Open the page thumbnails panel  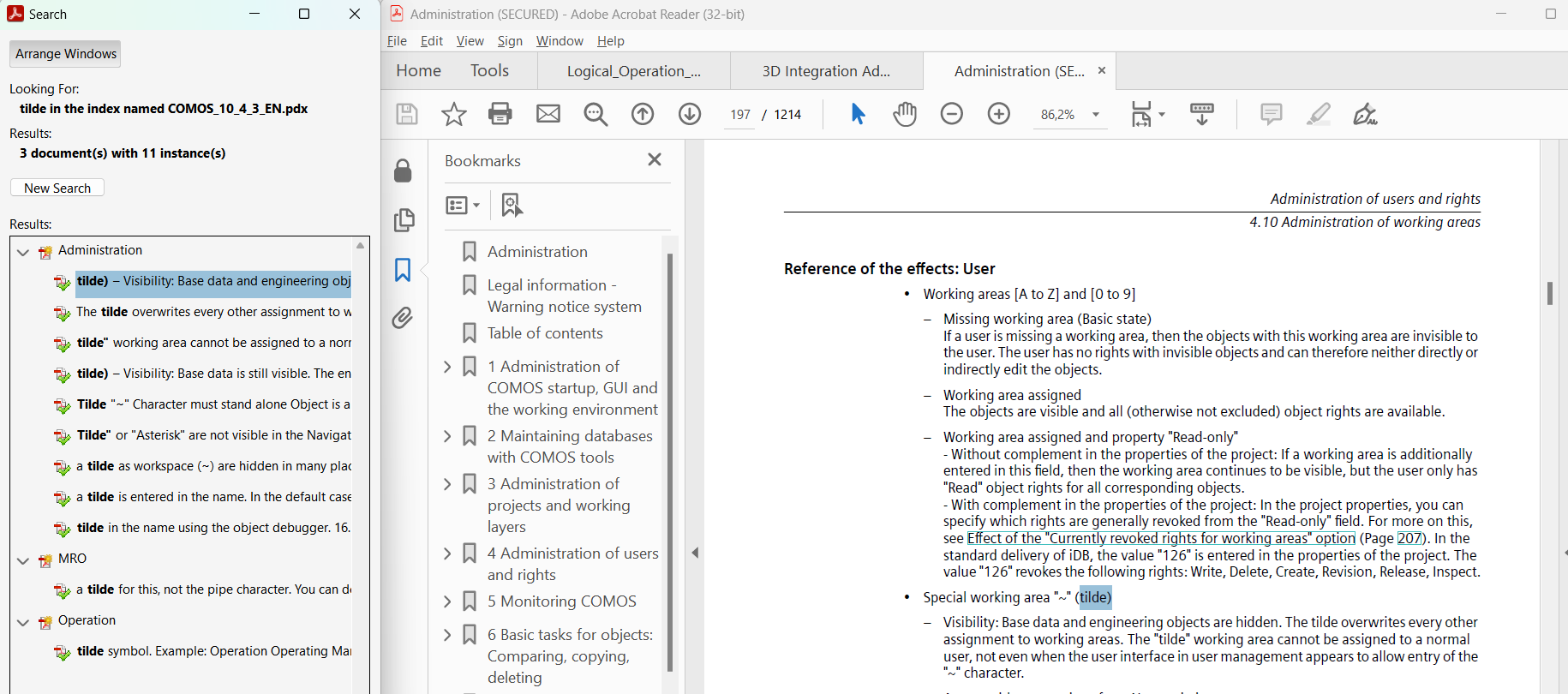404,220
